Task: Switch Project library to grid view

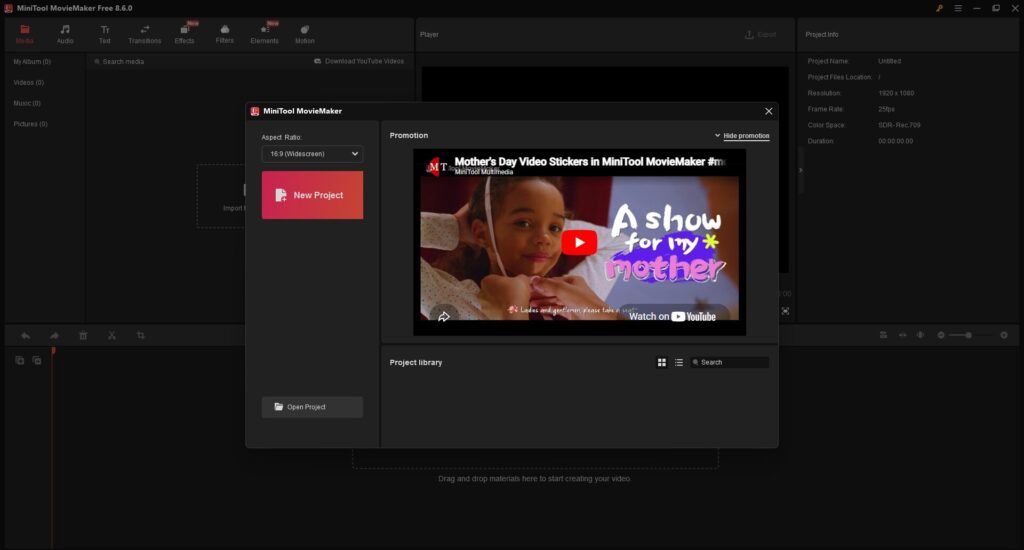Action: coord(662,363)
